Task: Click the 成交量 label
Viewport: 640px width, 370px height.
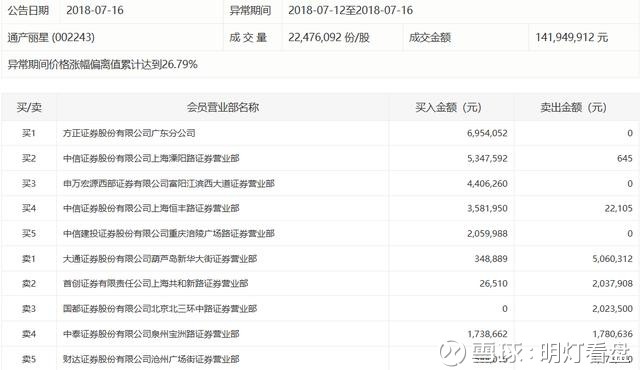Action: 248,38
